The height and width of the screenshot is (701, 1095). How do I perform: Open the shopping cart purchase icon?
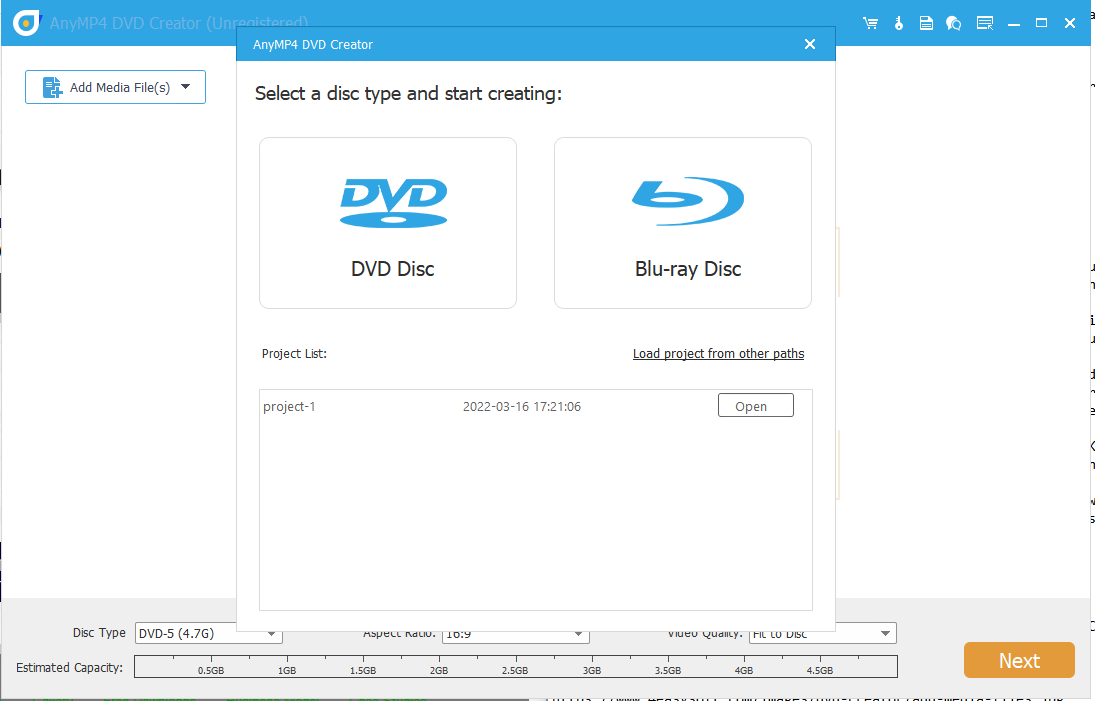coord(870,23)
